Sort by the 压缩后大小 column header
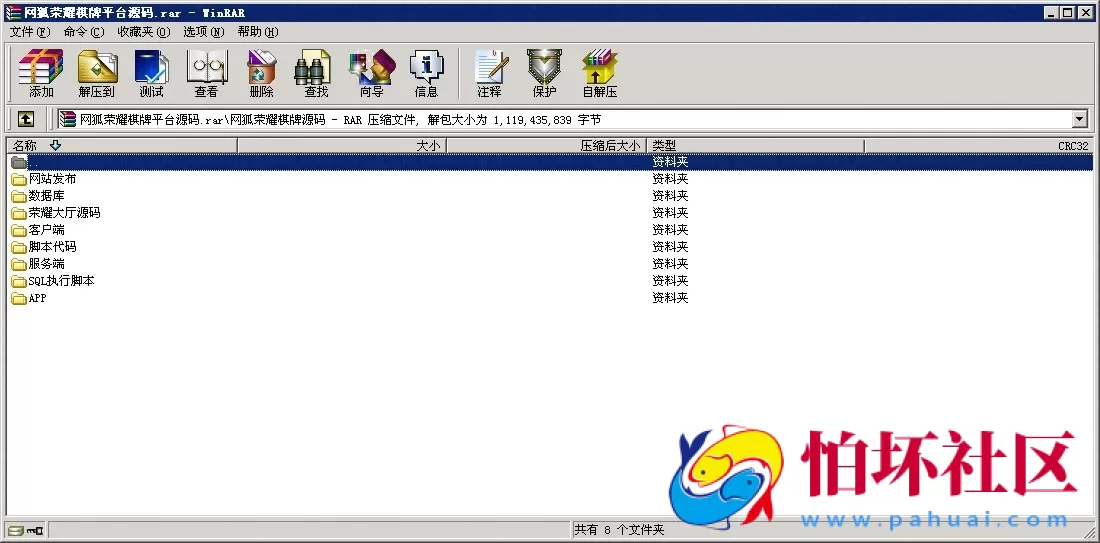Screen dimensions: 1100x543 tap(546, 145)
